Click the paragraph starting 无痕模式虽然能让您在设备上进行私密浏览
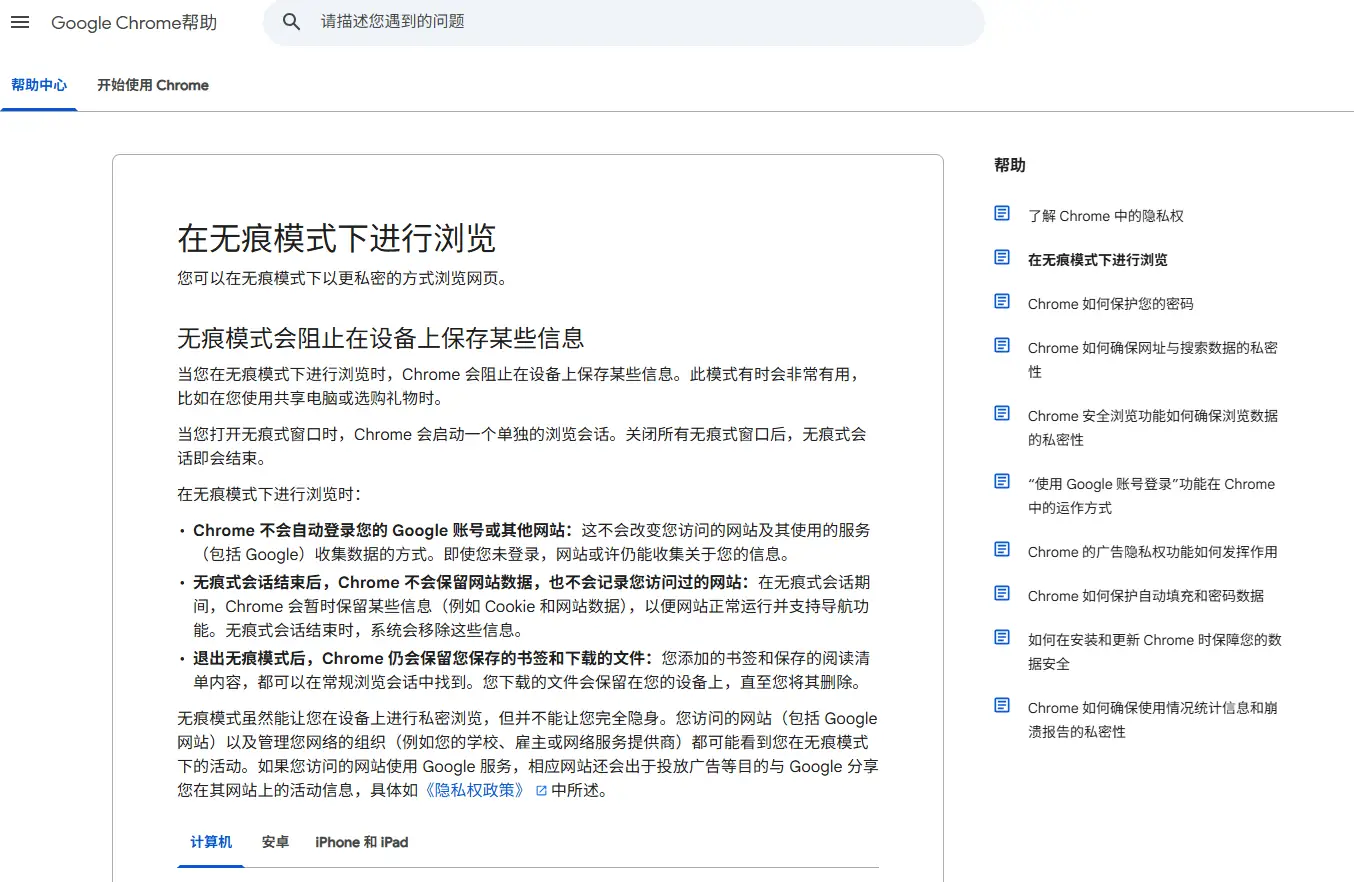Viewport: 1354px width, 882px height. point(528,754)
